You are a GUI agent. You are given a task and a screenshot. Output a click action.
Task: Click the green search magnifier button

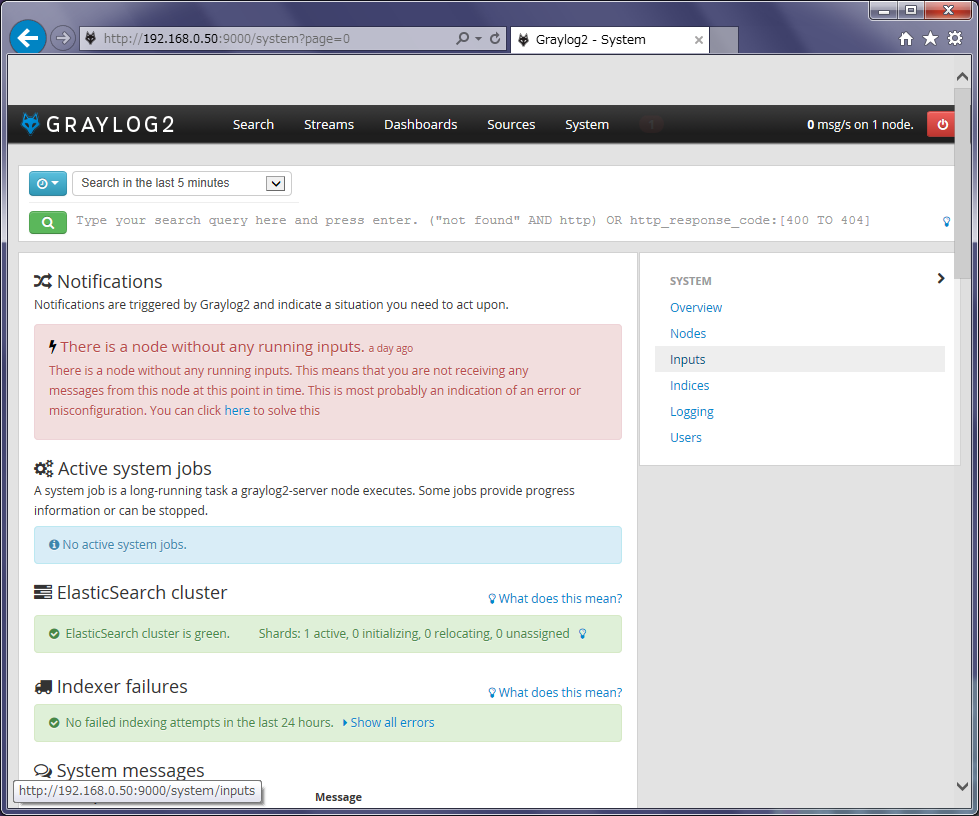(48, 222)
